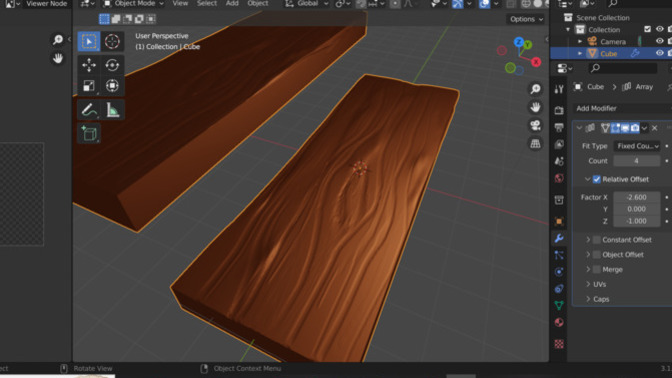The width and height of the screenshot is (672, 378).
Task: Expand Cube in outliner
Action: 580,54
